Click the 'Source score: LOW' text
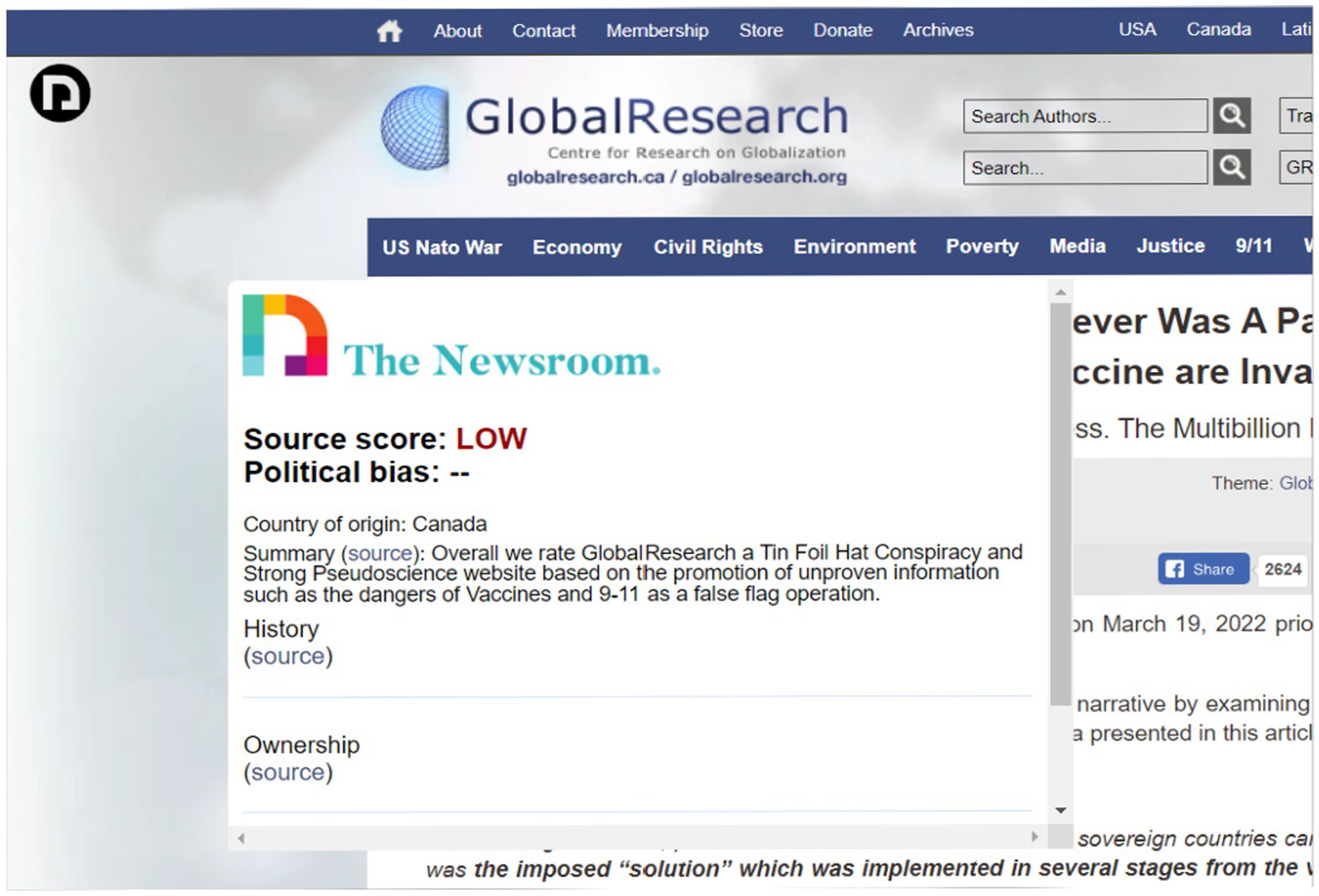Image resolution: width=1319 pixels, height=896 pixels. 385,439
